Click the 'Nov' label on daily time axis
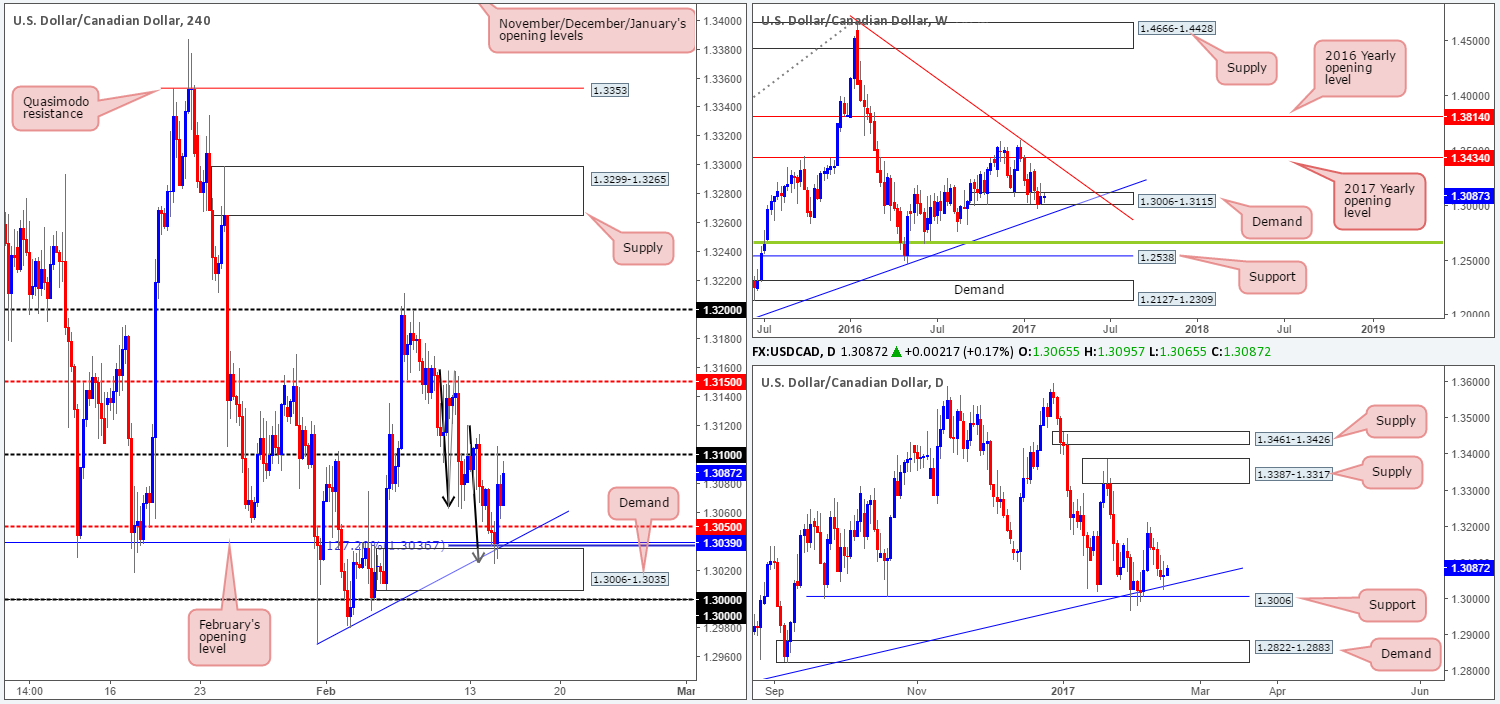Screen dimensions: 1500x704 click(x=917, y=691)
